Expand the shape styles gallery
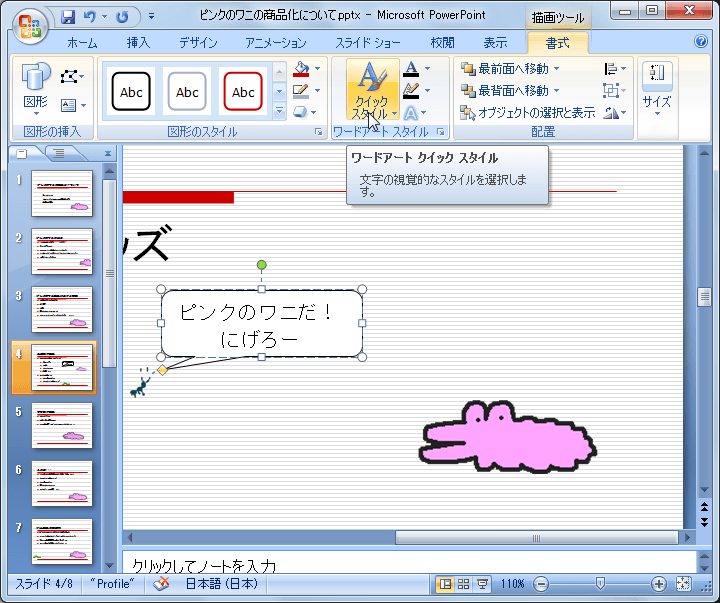The image size is (720, 603). pyautogui.click(x=279, y=110)
